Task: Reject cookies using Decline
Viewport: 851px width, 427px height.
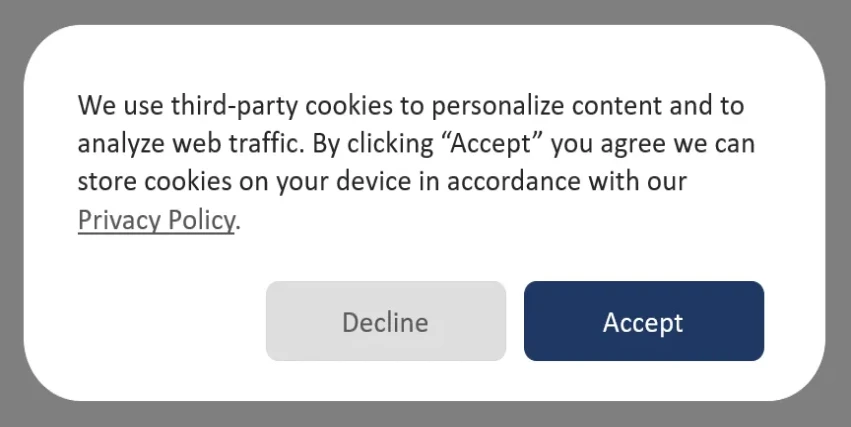Action: pyautogui.click(x=385, y=321)
